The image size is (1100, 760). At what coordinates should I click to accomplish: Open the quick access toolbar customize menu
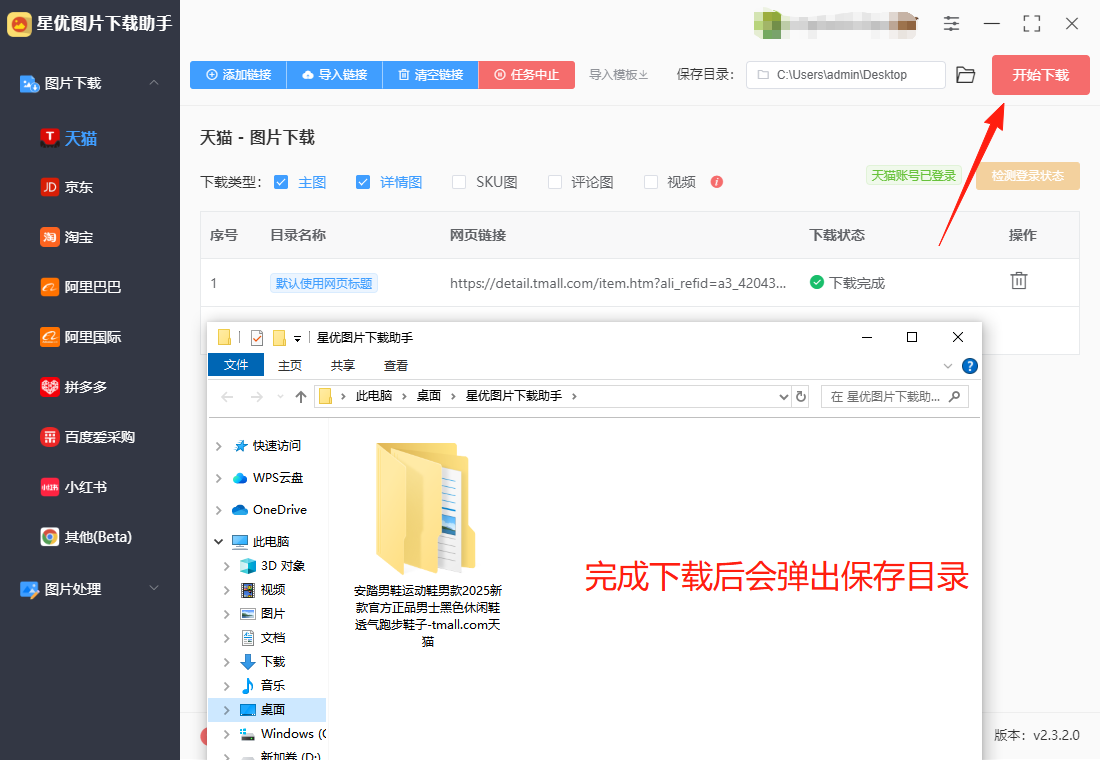[x=297, y=338]
